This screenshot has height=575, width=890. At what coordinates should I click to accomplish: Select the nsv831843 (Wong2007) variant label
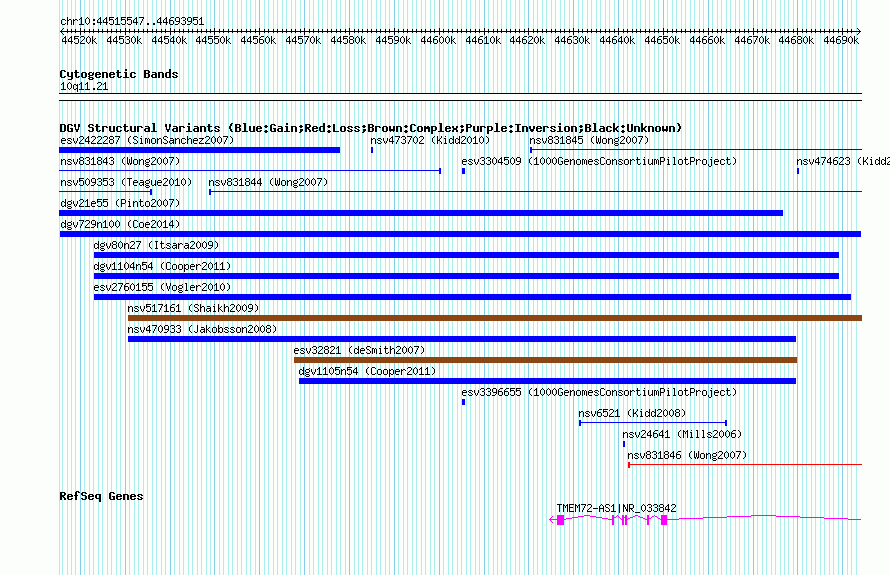pyautogui.click(x=120, y=161)
